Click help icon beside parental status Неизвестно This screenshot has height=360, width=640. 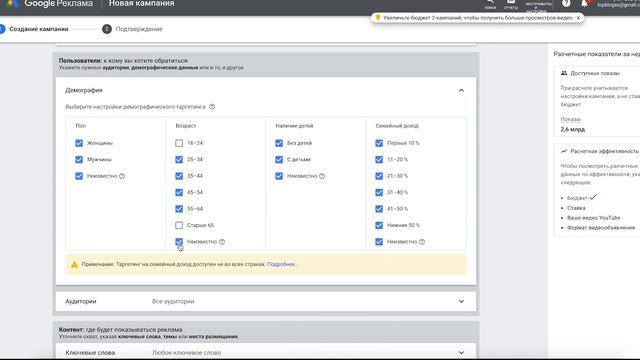click(x=322, y=176)
